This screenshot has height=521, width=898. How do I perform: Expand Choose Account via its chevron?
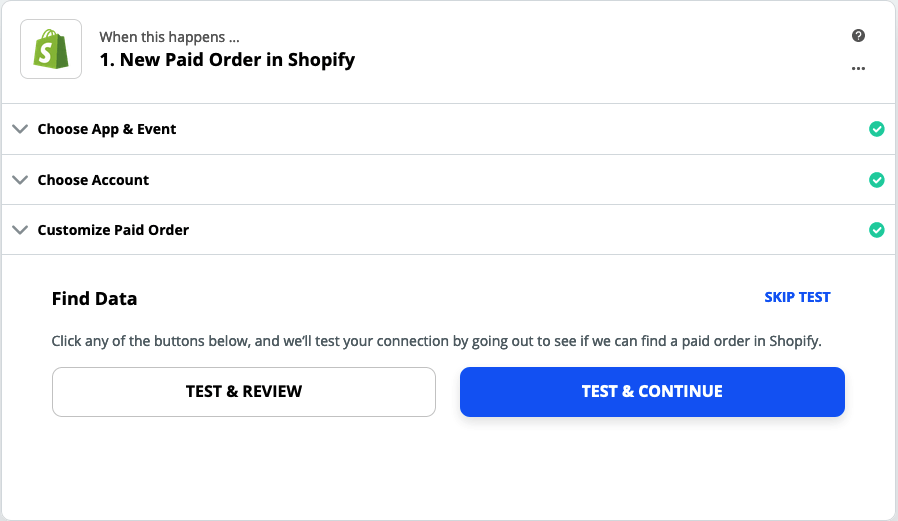click(20, 180)
